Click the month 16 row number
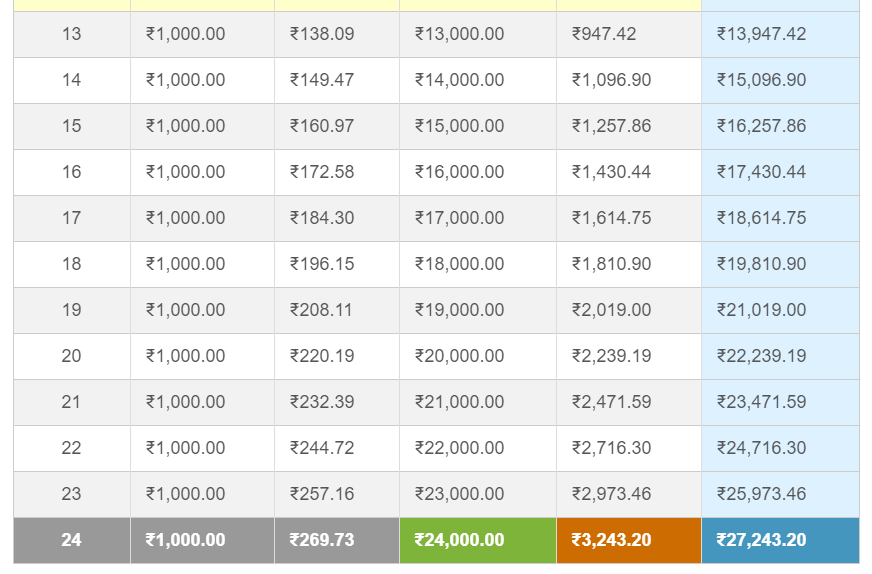This screenshot has width=872, height=574. coord(72,172)
